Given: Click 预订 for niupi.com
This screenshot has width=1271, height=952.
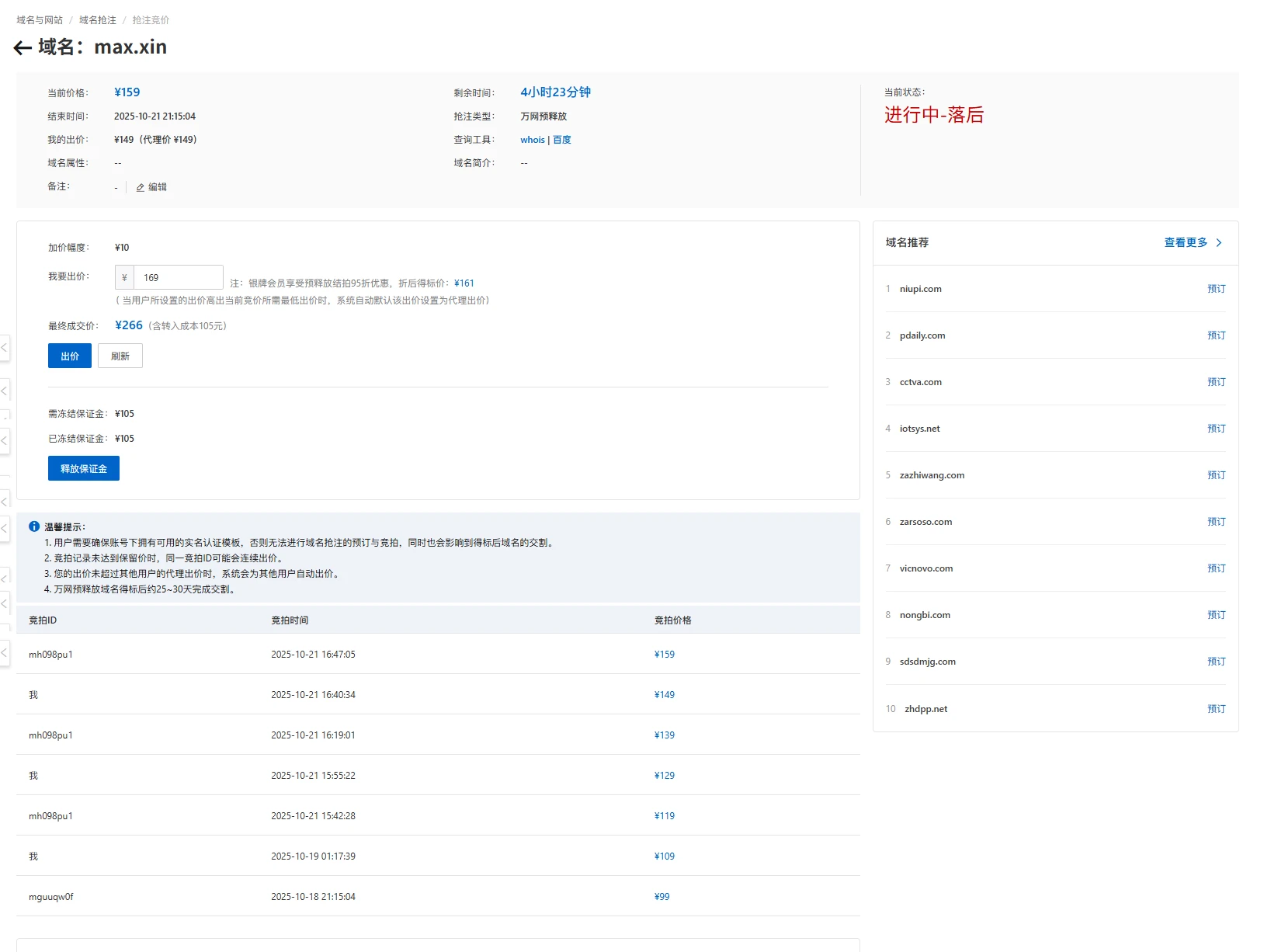Looking at the screenshot, I should (1216, 289).
